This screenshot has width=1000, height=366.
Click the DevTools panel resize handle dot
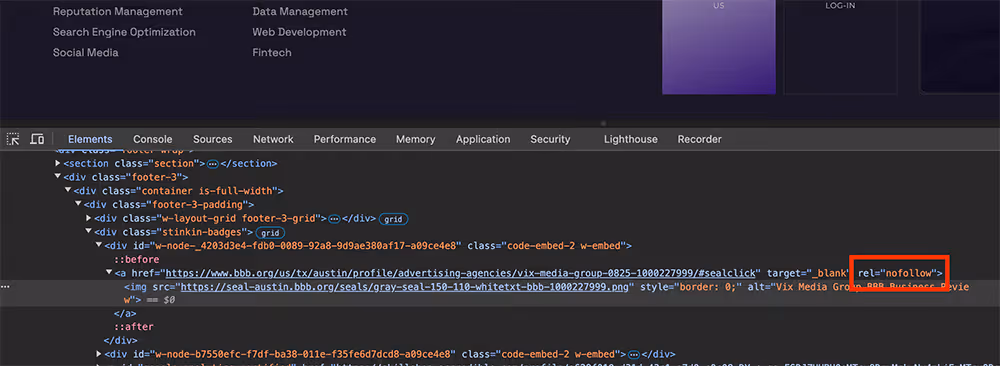(x=603, y=124)
